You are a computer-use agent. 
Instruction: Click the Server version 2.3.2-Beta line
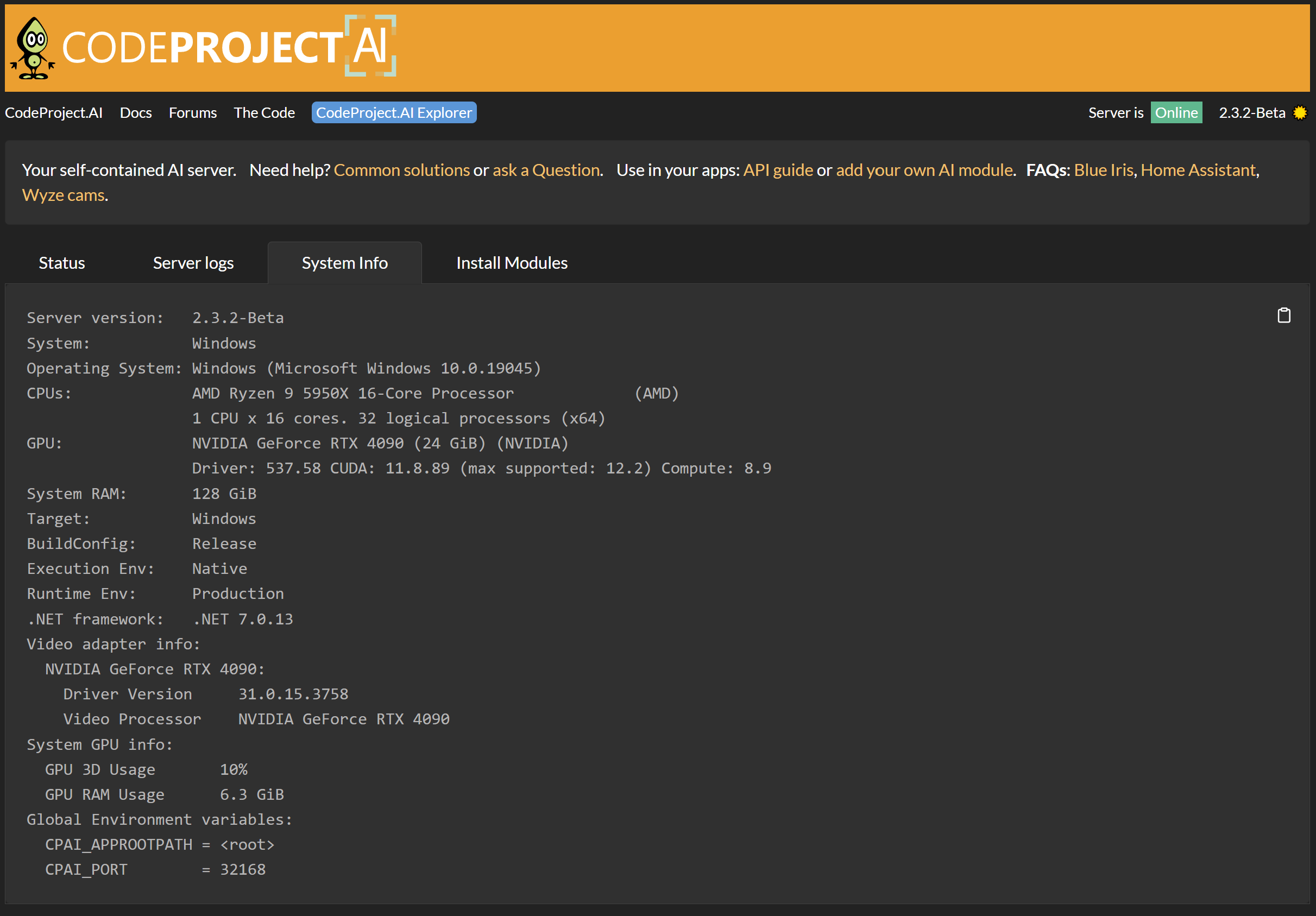tap(155, 318)
